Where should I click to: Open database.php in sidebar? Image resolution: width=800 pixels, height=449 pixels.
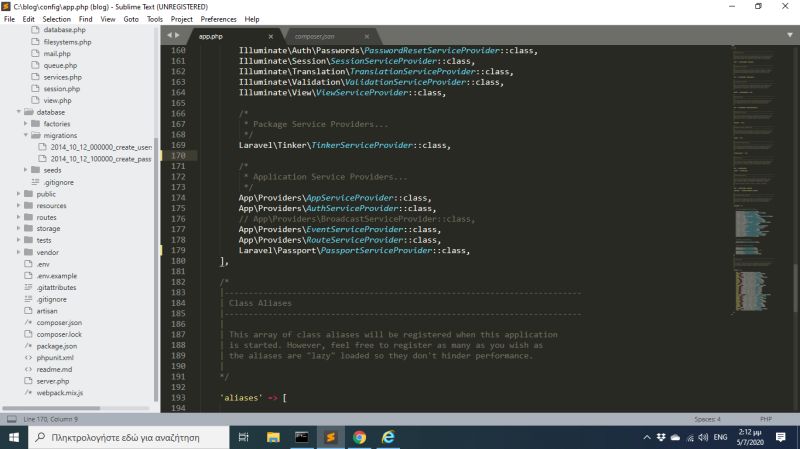click(64, 30)
